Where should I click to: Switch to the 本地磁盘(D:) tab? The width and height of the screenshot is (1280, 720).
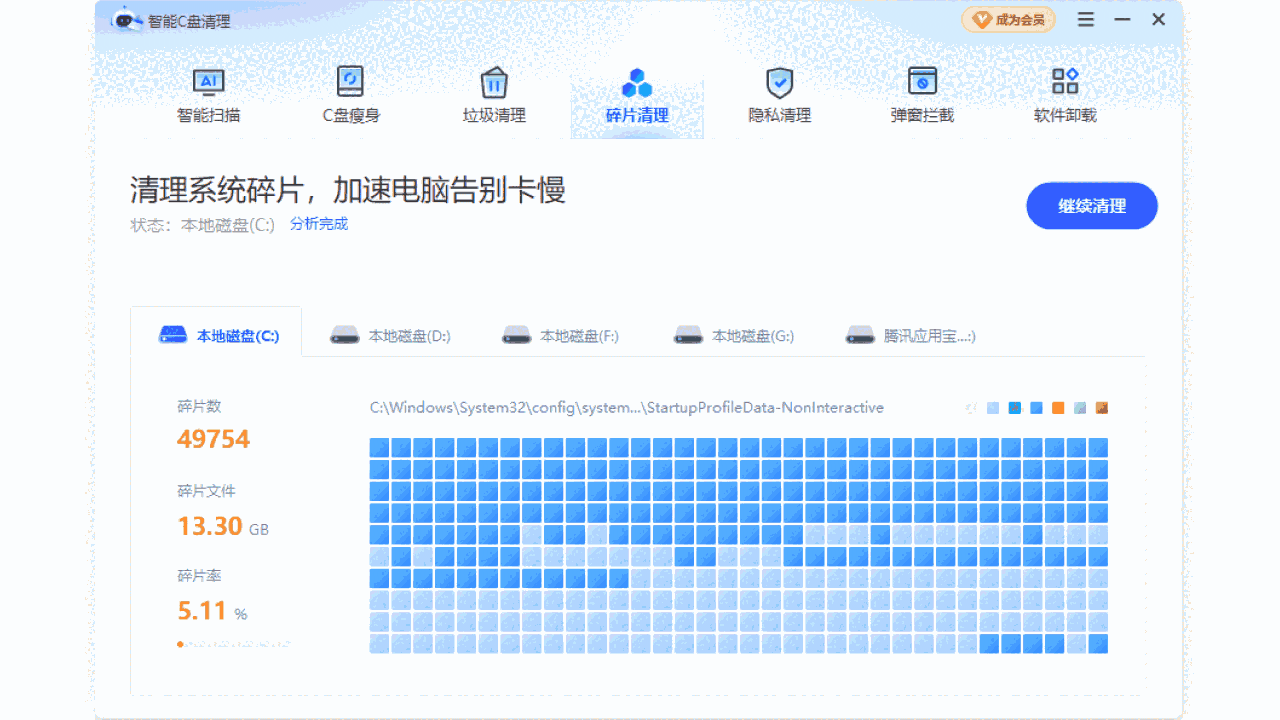[390, 336]
